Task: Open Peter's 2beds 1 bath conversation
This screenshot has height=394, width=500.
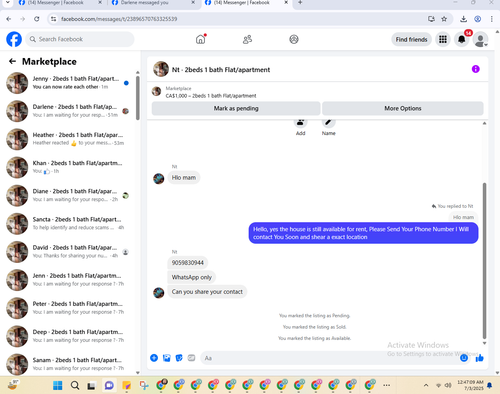Action: tap(68, 308)
